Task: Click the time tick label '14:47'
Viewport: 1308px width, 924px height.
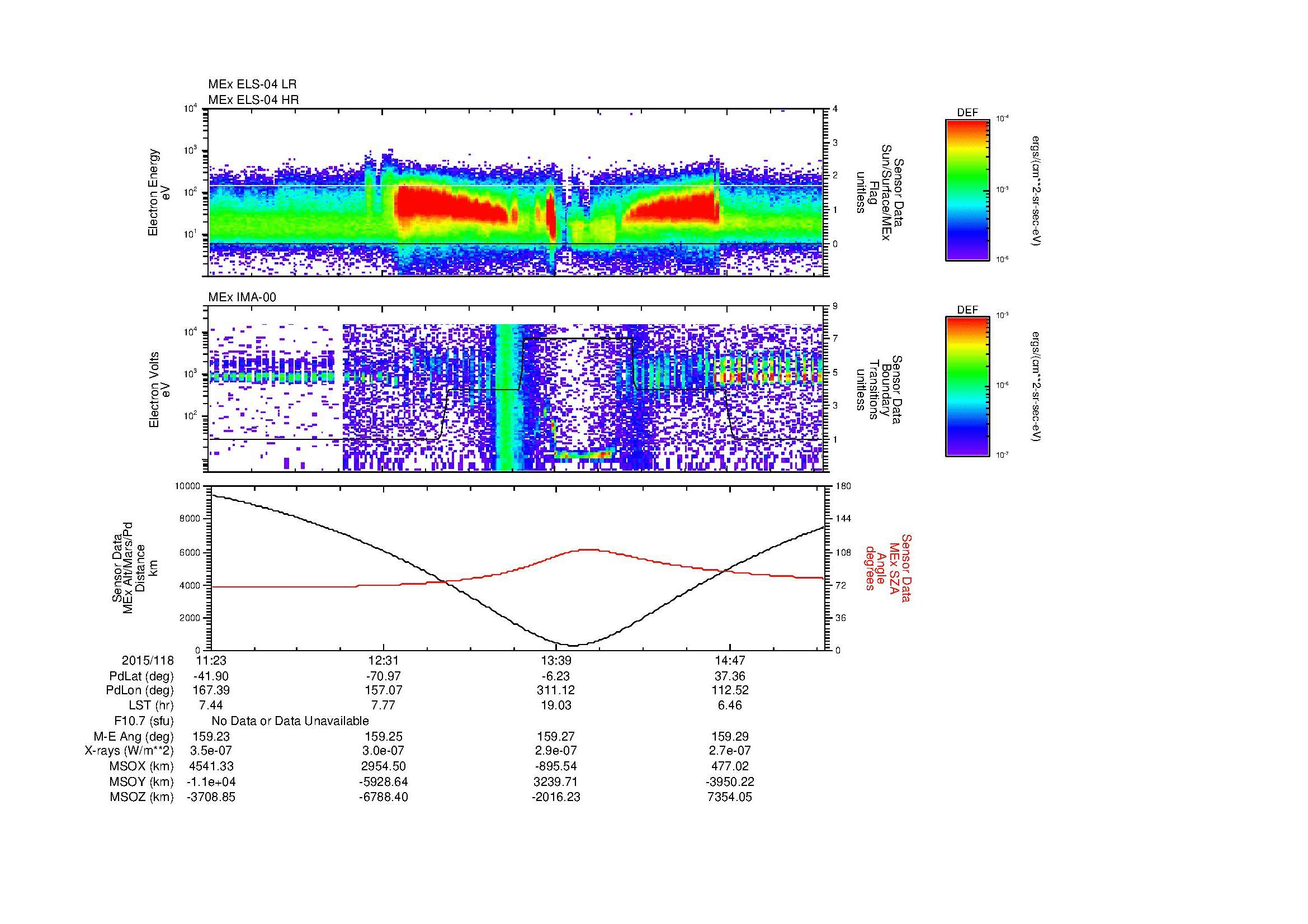Action: point(729,660)
